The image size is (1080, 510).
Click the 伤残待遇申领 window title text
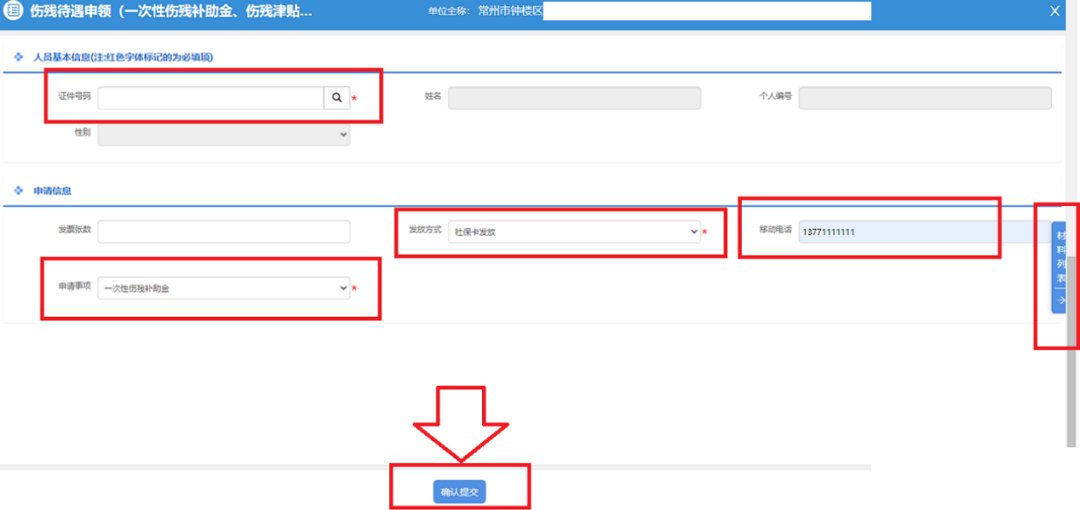[170, 12]
